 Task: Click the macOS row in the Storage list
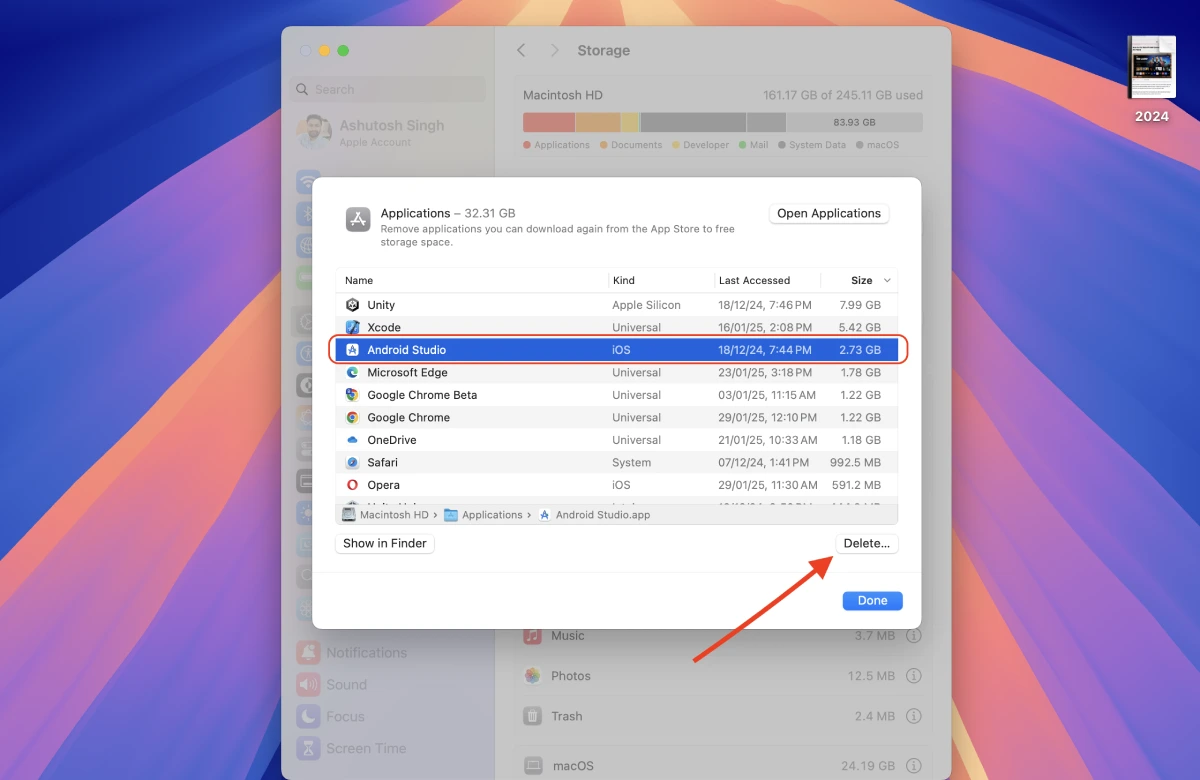723,766
